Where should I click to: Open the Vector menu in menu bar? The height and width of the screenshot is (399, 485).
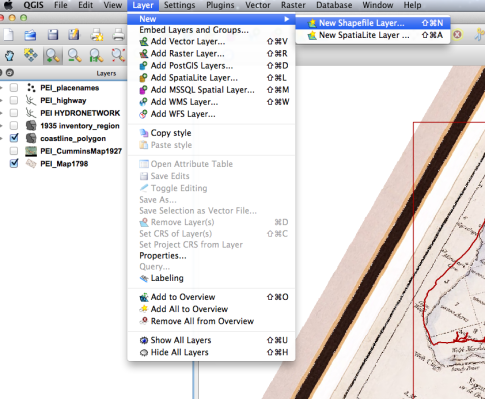[x=258, y=5]
